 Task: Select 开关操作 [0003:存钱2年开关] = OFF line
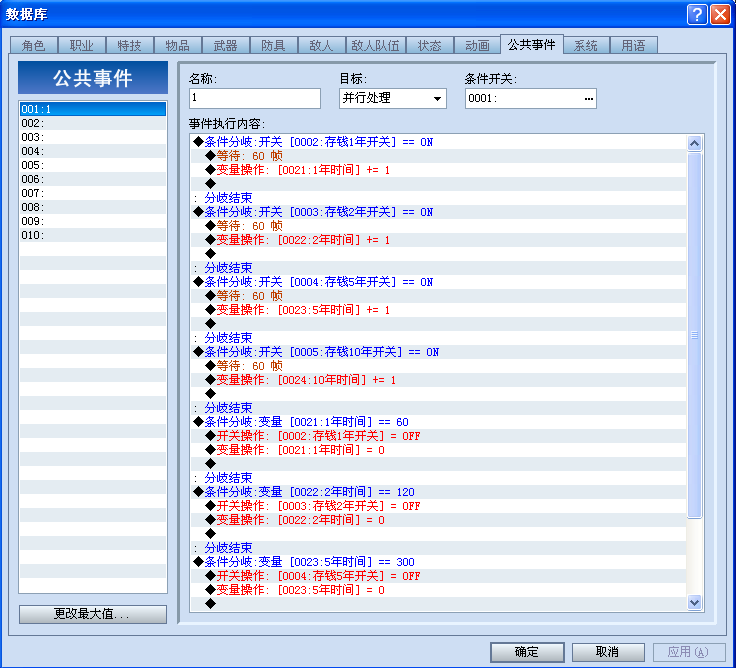coord(439,506)
